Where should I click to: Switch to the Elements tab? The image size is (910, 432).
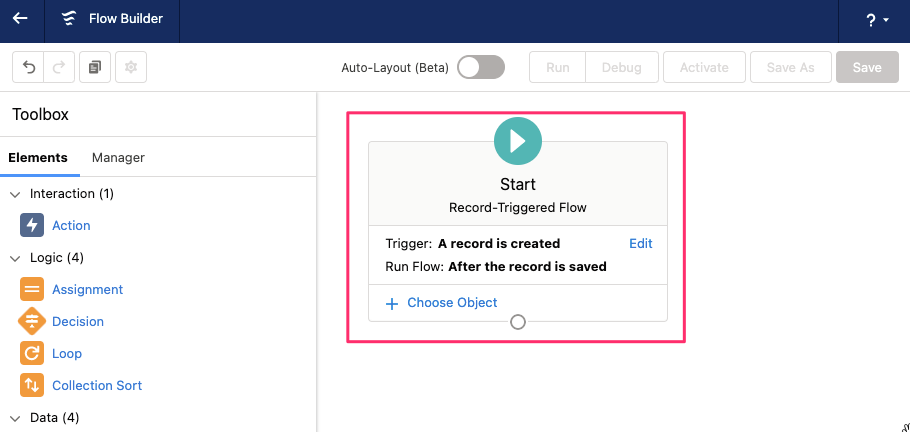click(38, 157)
